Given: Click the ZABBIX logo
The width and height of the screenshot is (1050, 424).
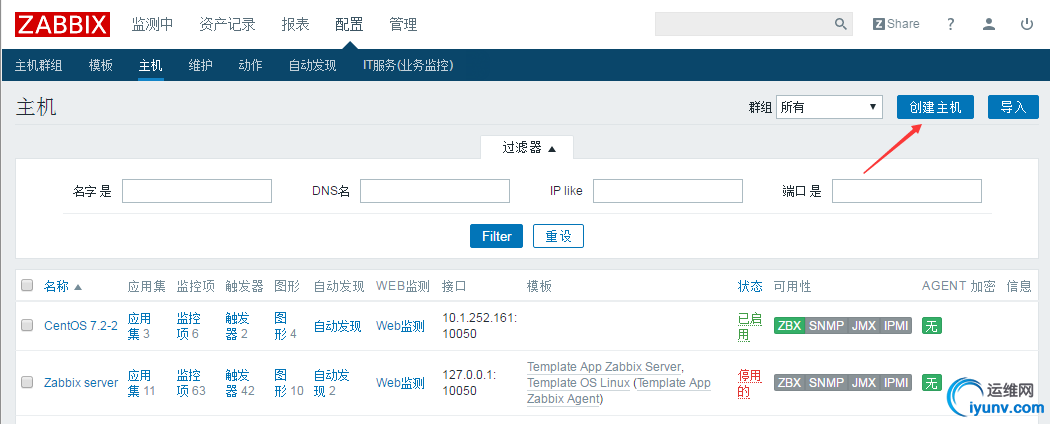Looking at the screenshot, I should (62, 25).
